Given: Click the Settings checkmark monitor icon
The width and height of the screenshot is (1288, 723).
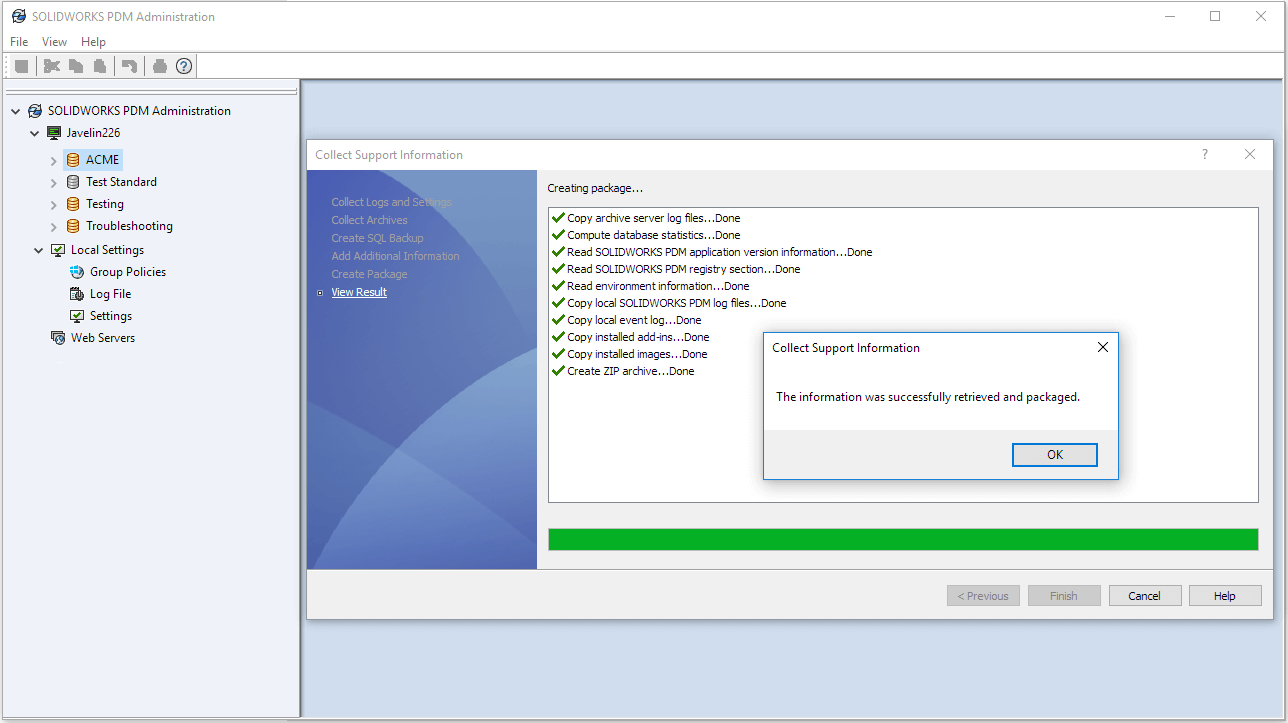Looking at the screenshot, I should (x=77, y=316).
